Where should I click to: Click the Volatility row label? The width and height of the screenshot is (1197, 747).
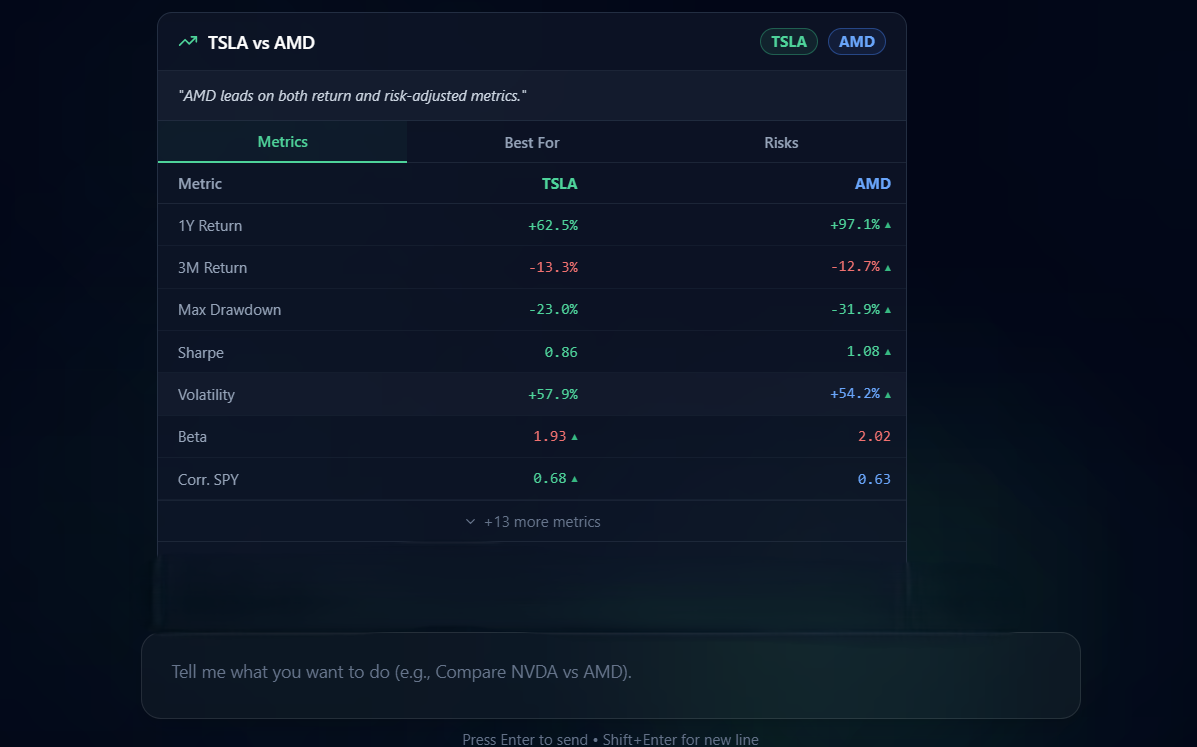click(x=206, y=394)
